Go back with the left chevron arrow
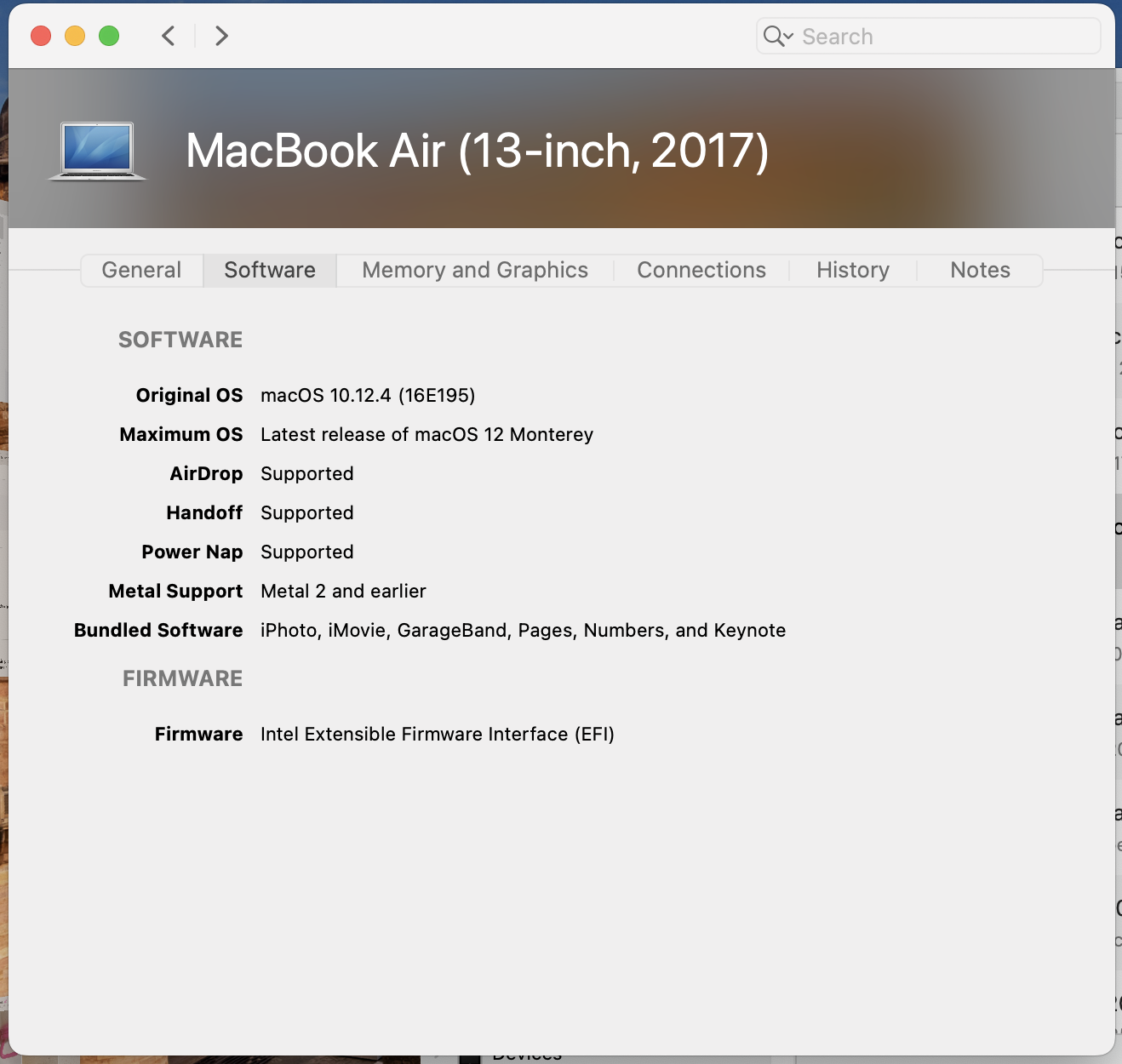Viewport: 1122px width, 1064px height. (169, 36)
